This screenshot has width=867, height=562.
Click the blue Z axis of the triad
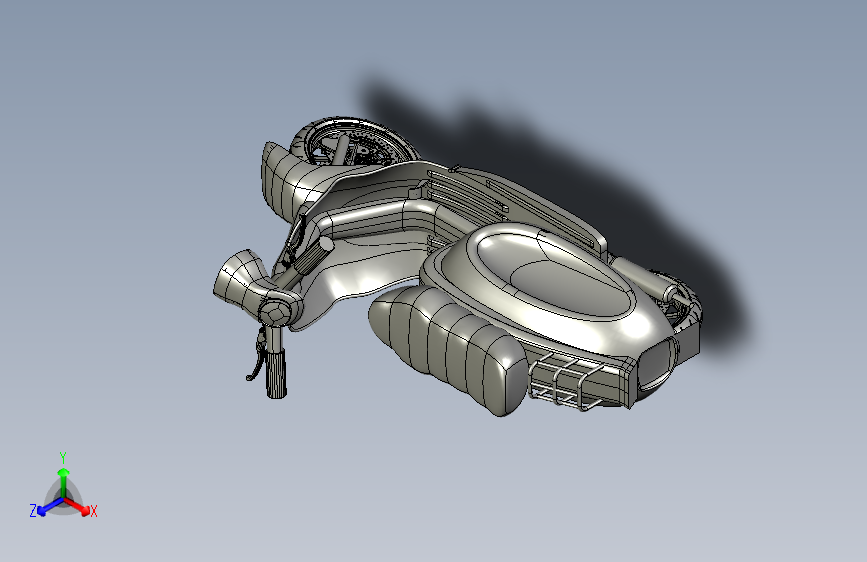51,506
